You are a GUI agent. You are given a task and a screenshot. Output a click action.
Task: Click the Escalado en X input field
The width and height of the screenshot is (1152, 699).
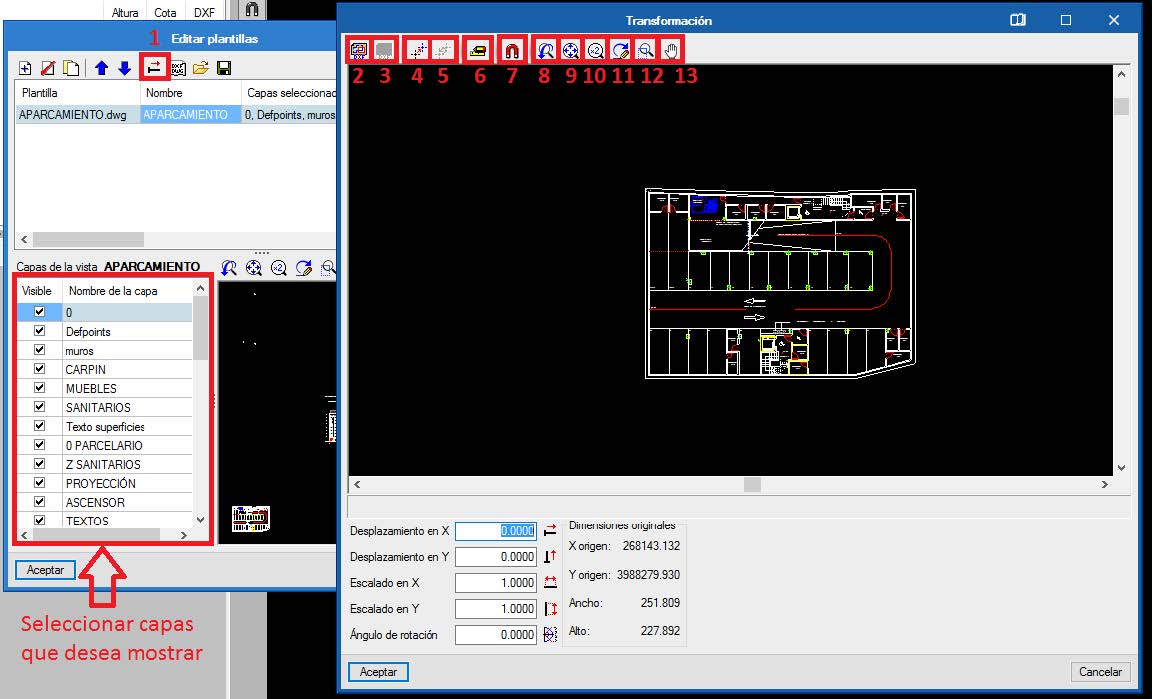(x=496, y=583)
